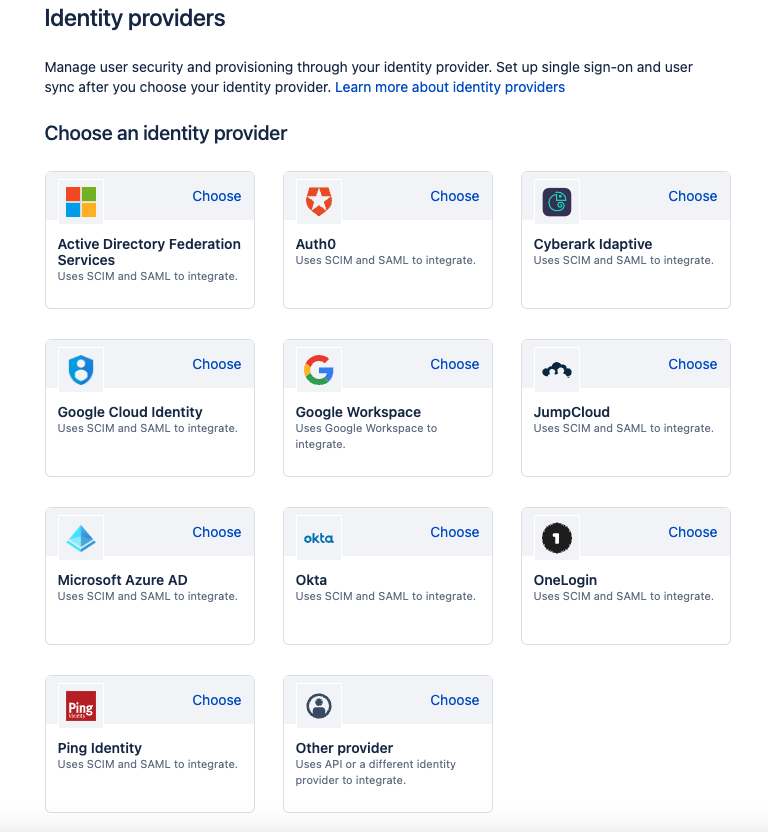The image size is (768, 832).
Task: Click the Ping Identity red logo
Action: 80,706
